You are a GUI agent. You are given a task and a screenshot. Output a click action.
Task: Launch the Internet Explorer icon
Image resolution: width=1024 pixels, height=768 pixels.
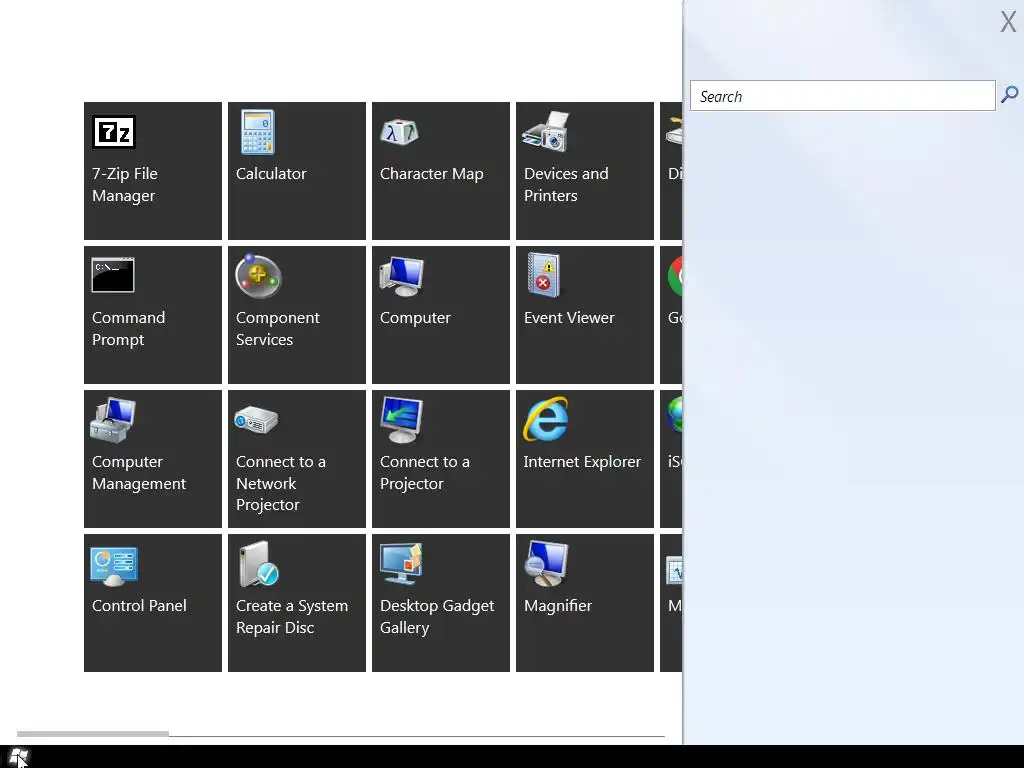[x=546, y=419]
